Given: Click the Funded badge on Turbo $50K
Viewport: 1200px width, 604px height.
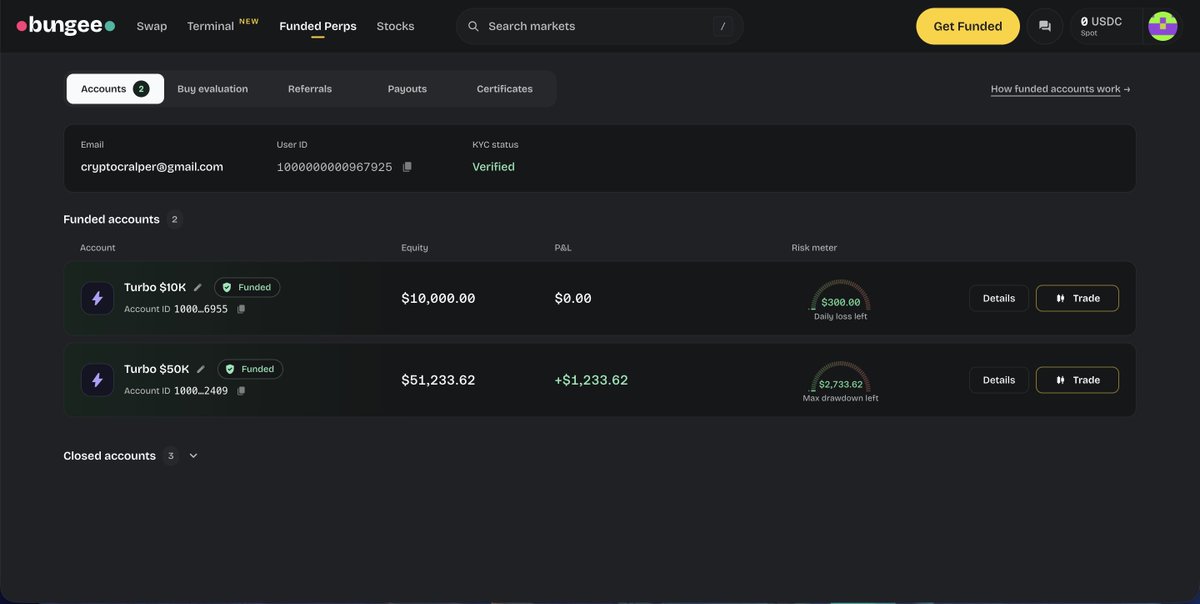Looking at the screenshot, I should point(250,369).
